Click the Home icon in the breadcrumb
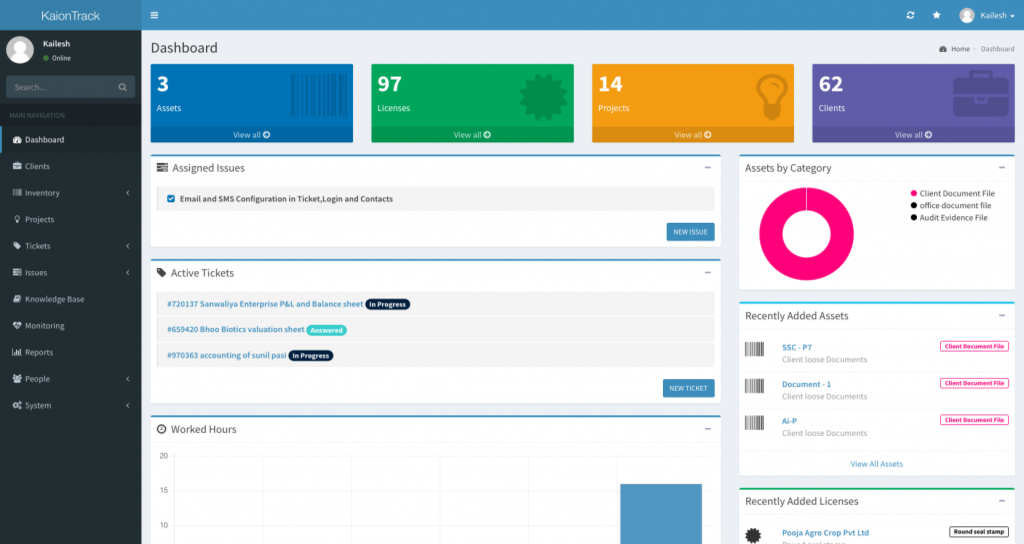Viewport: 1024px width, 544px height. pyautogui.click(x=943, y=49)
